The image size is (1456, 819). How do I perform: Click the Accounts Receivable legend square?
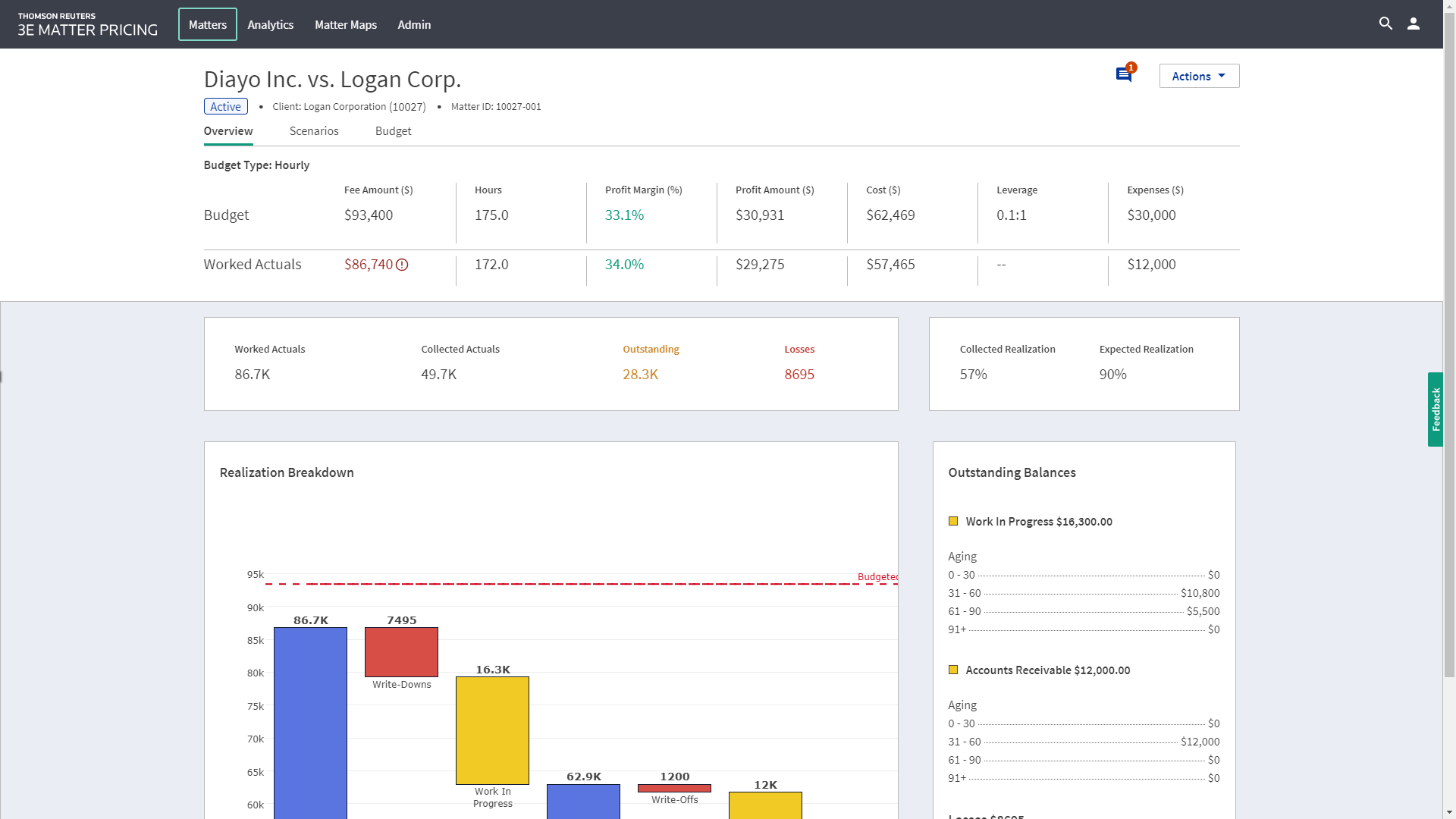pos(954,670)
